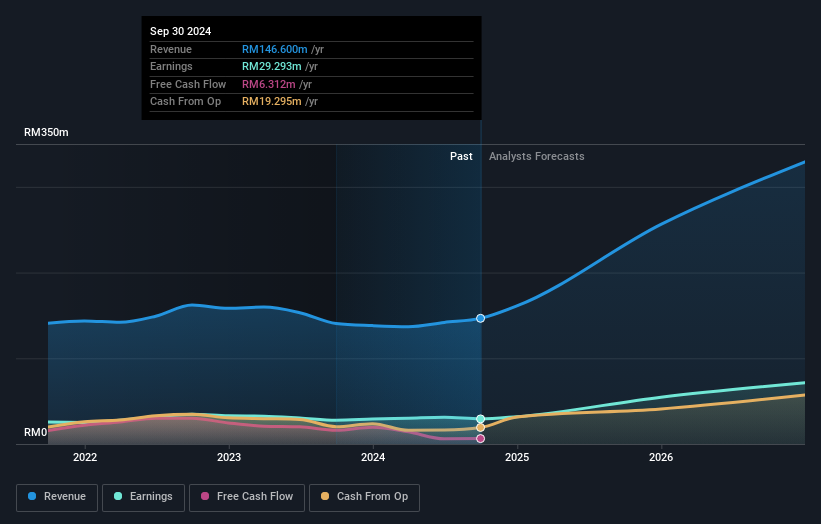Click the Earnings row label in tooltip
The width and height of the screenshot is (821, 524).
click(171, 66)
